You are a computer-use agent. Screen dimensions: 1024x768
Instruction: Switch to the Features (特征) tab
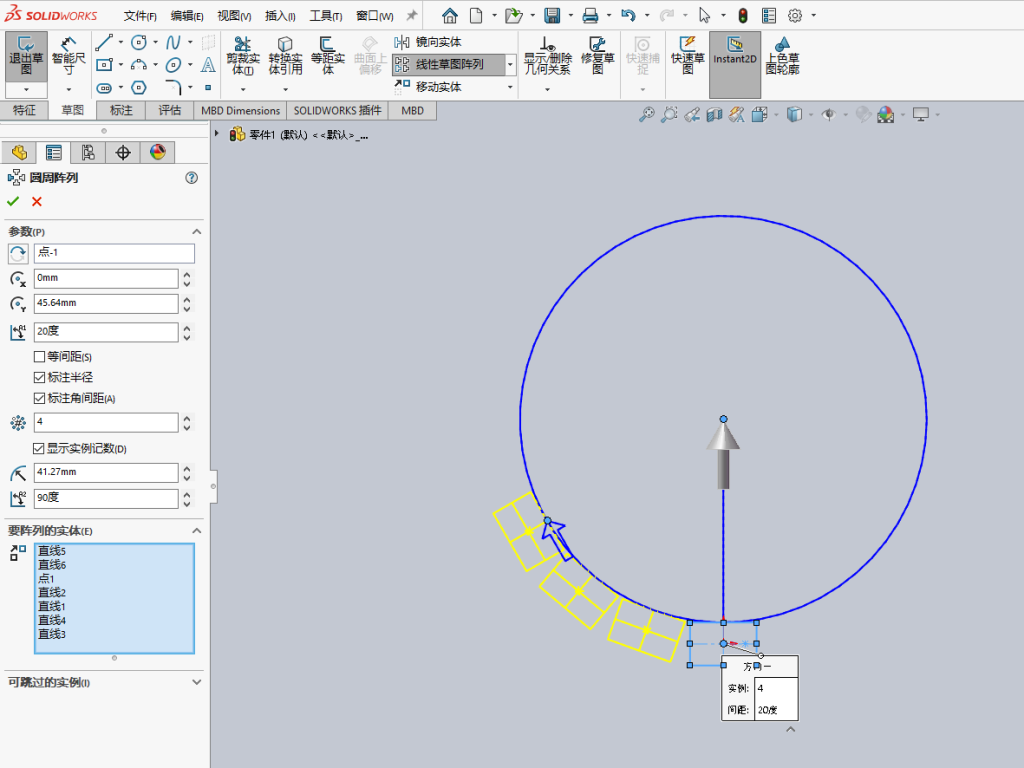click(x=25, y=110)
